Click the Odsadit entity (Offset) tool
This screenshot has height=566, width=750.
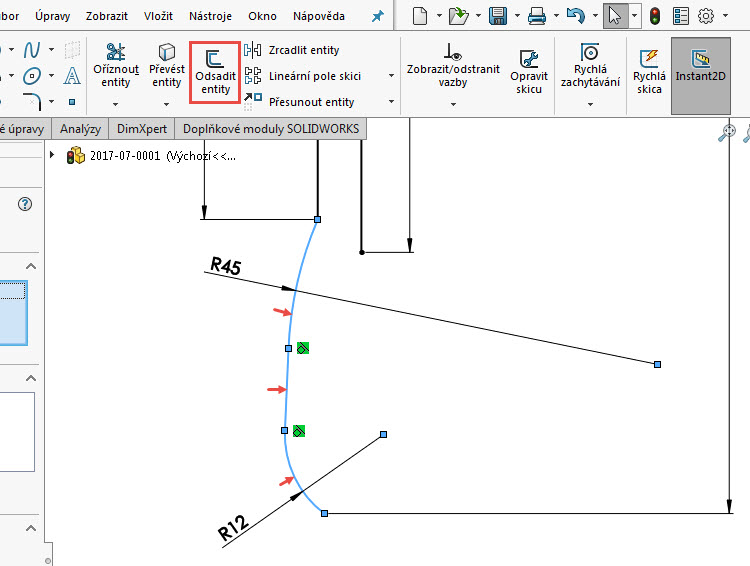[x=214, y=74]
